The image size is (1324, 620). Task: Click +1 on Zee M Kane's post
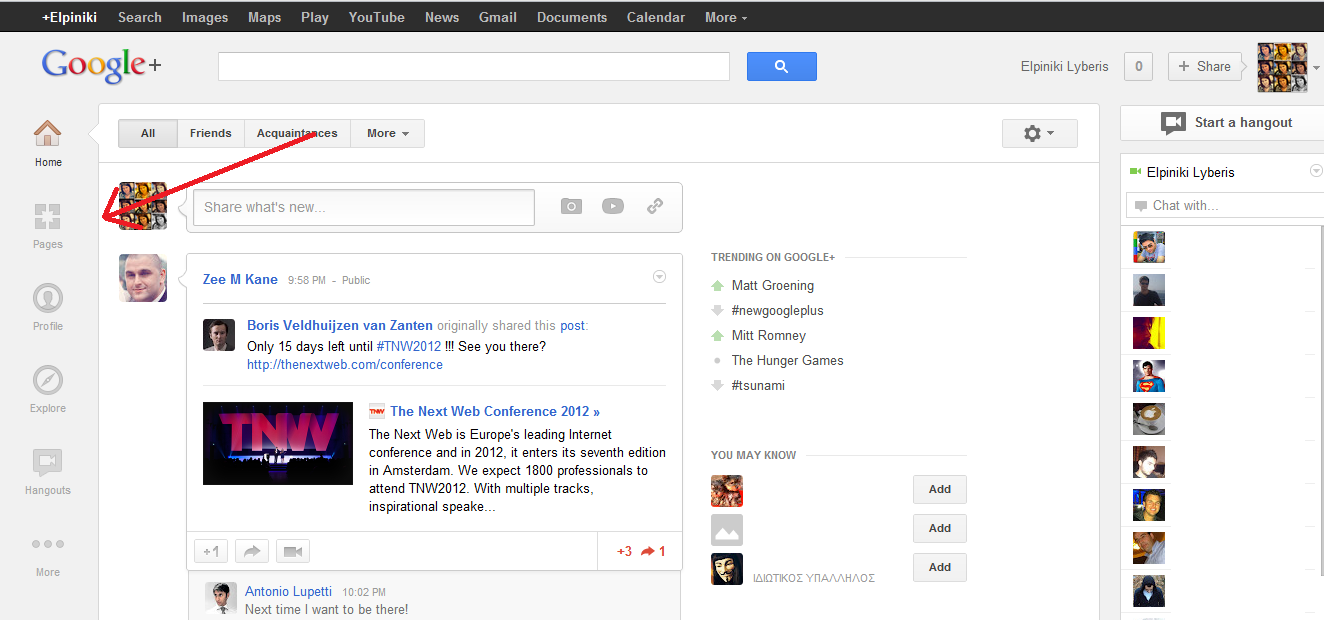[211, 551]
